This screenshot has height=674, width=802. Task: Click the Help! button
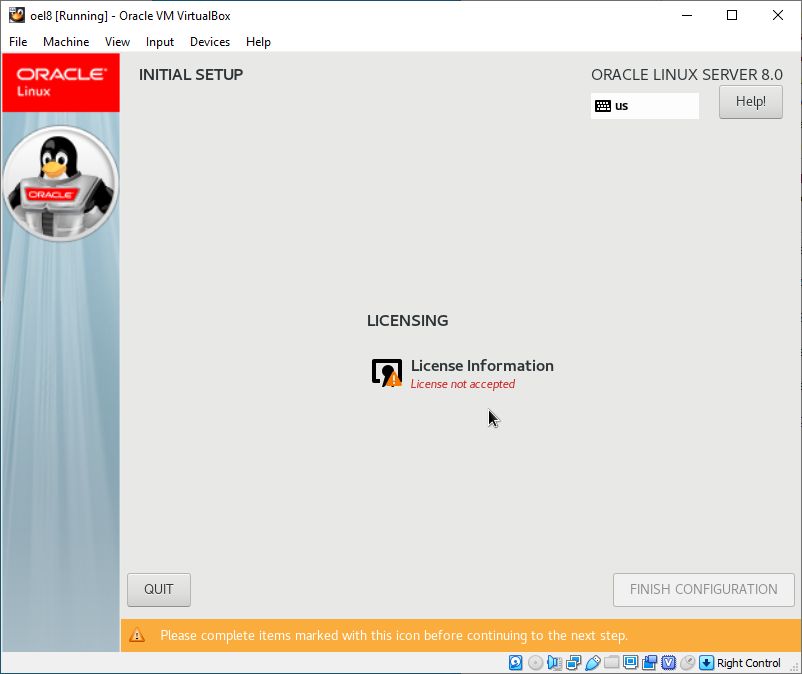pyautogui.click(x=750, y=102)
